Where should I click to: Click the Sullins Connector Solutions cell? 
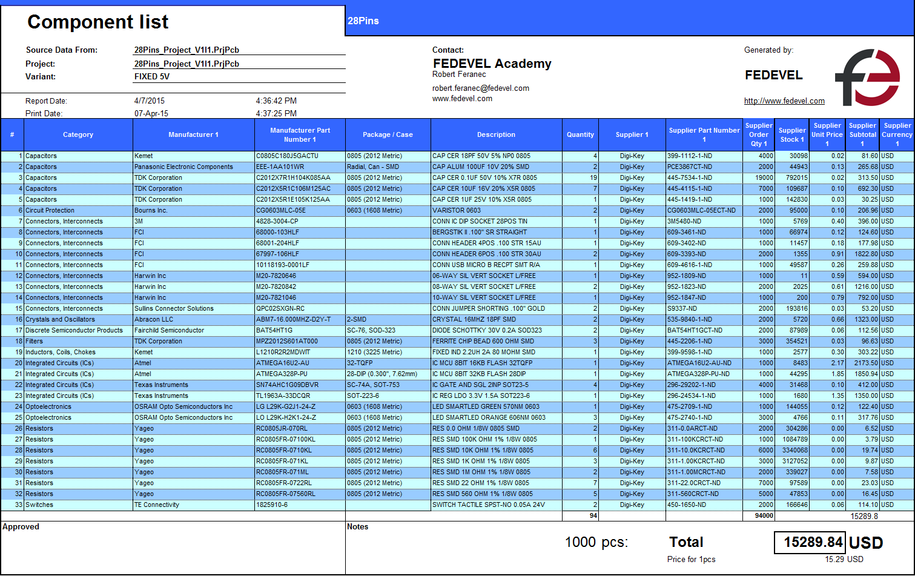coord(194,309)
